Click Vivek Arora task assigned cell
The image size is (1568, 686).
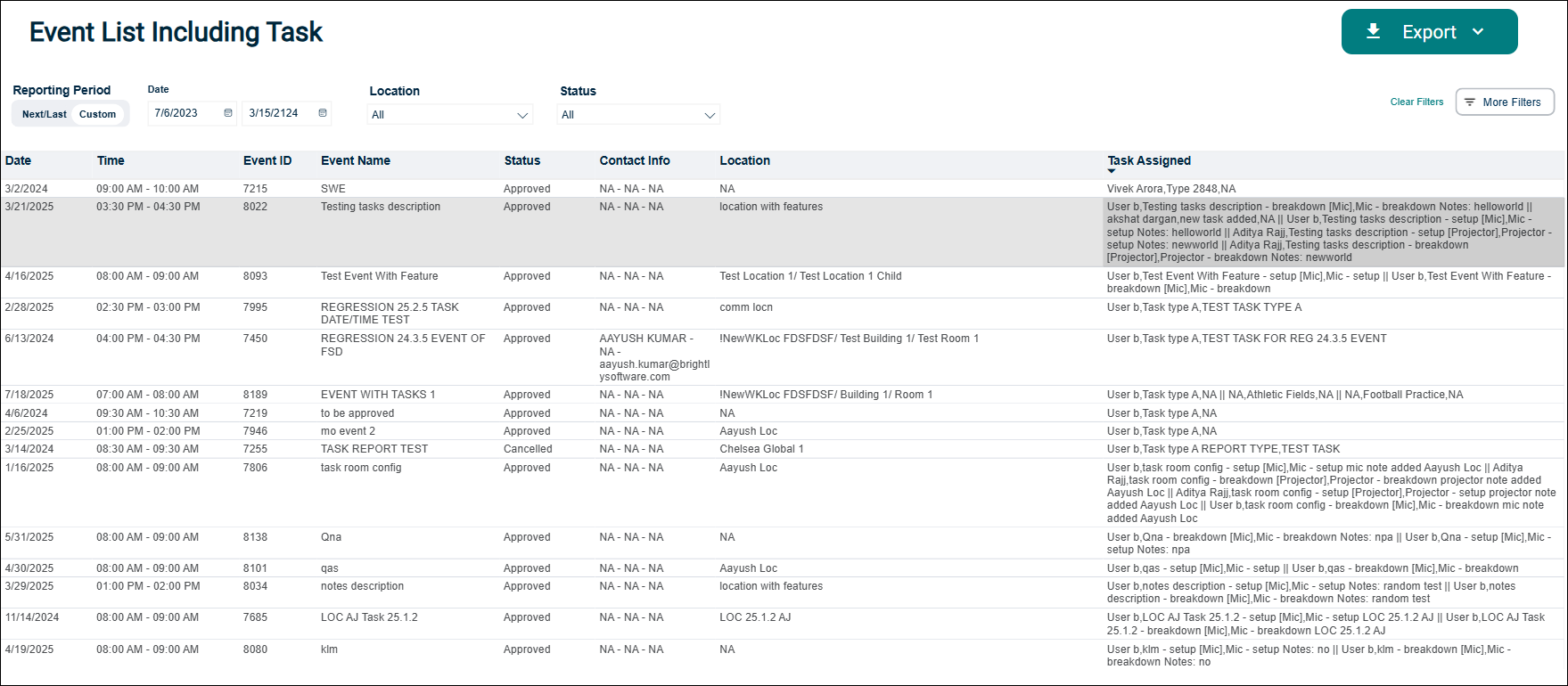pyautogui.click(x=1171, y=189)
